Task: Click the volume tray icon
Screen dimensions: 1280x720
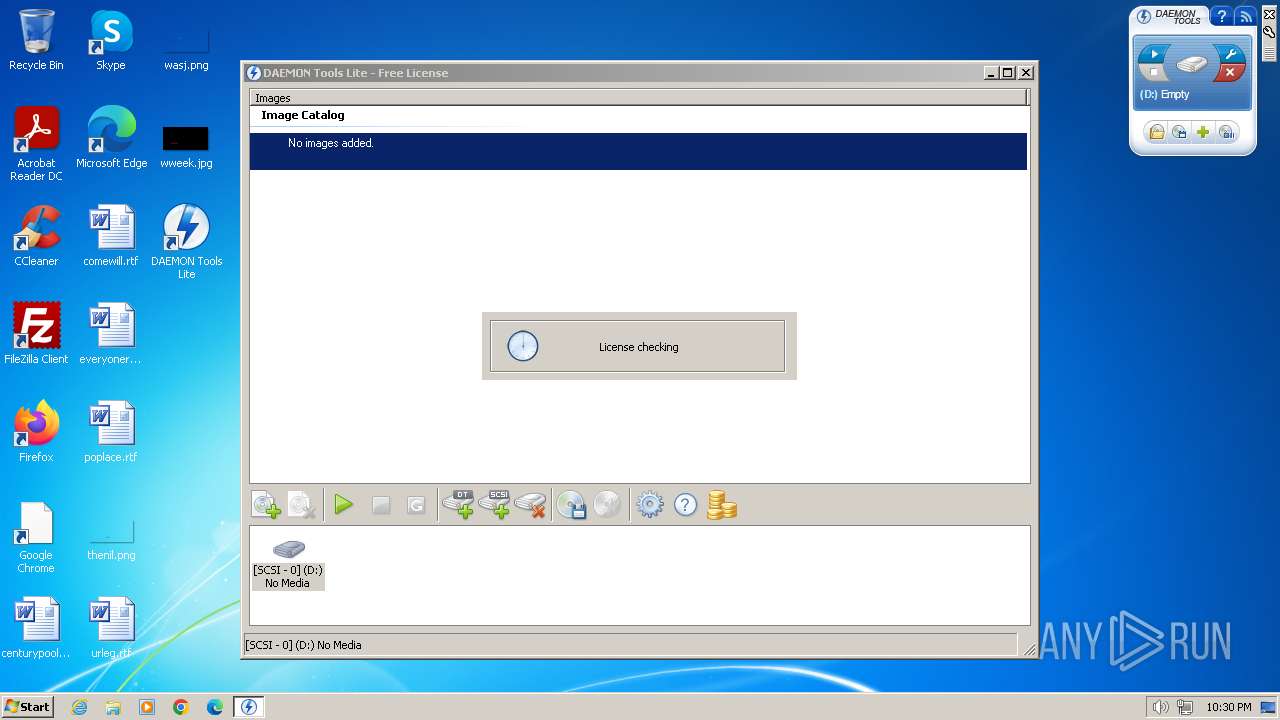Action: (x=1161, y=707)
